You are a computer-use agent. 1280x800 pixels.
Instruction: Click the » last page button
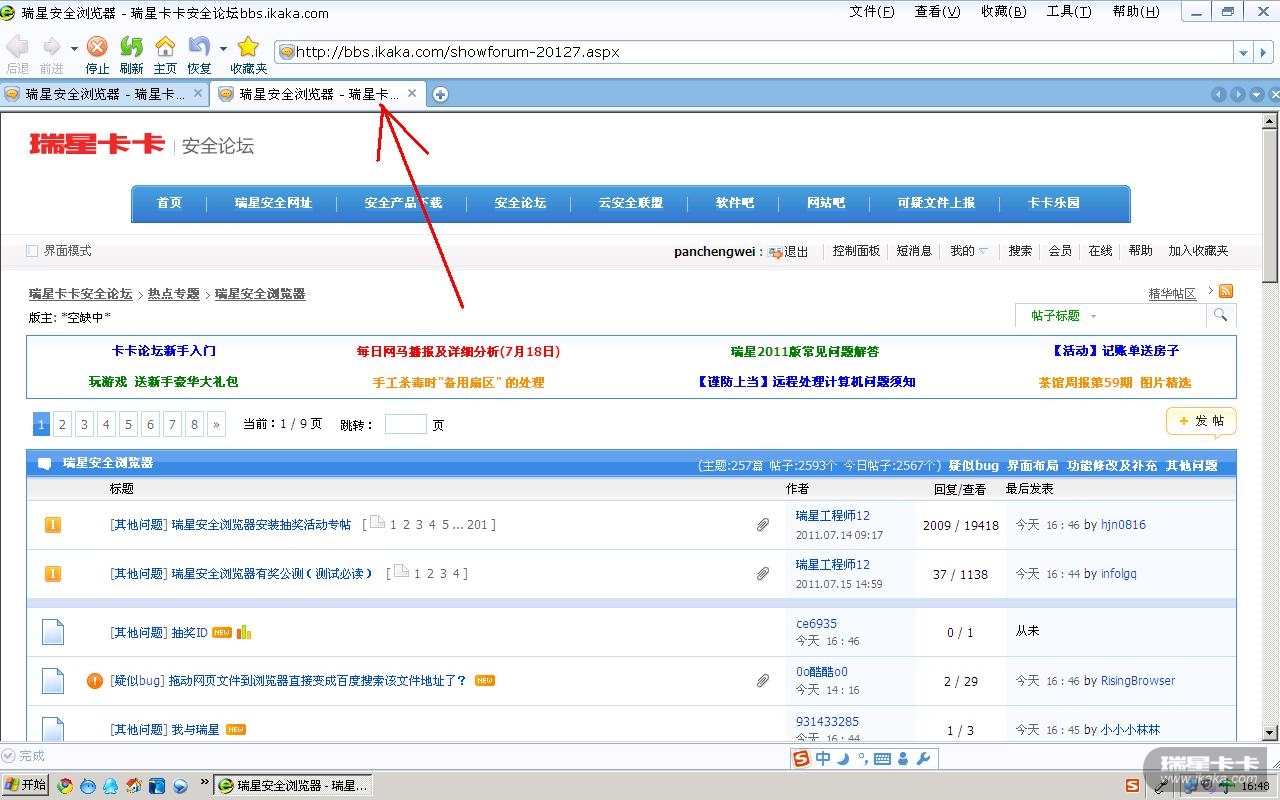(216, 425)
